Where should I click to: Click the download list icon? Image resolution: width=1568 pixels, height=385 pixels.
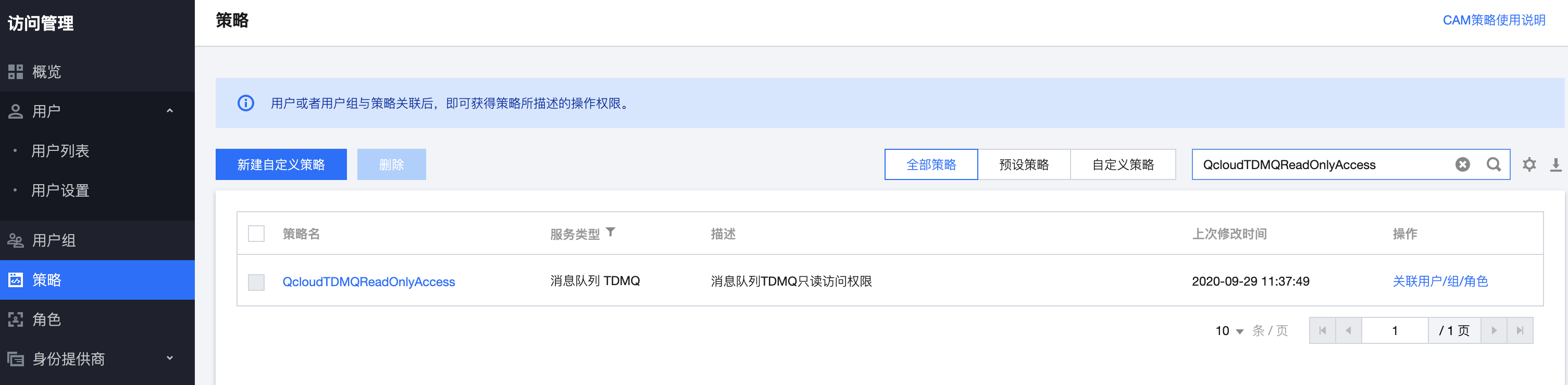coord(1555,164)
